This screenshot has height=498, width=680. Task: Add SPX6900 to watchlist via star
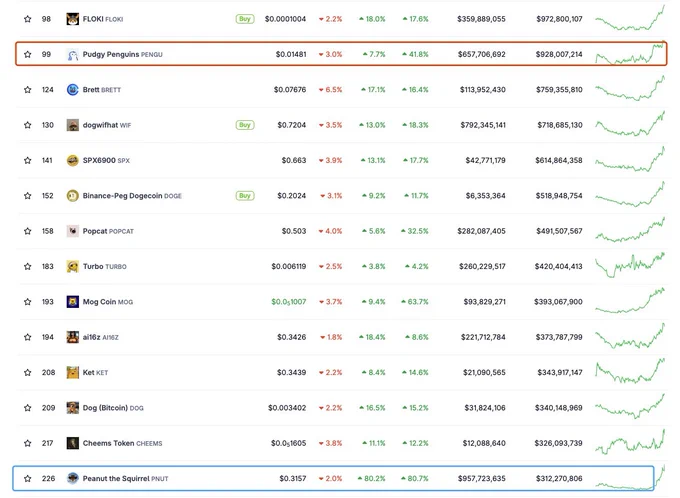point(28,161)
